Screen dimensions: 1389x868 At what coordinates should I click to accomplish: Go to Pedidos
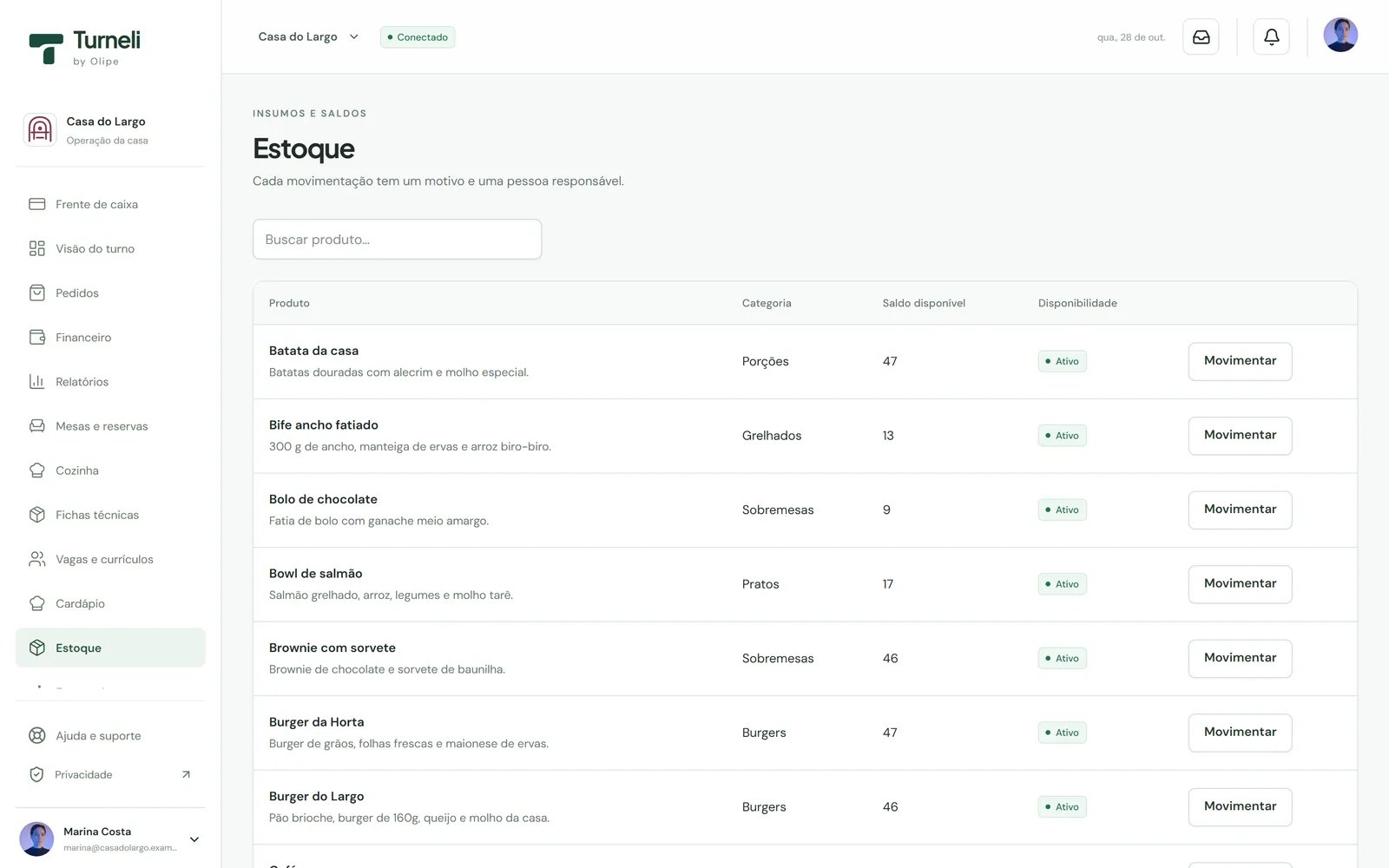(x=110, y=293)
